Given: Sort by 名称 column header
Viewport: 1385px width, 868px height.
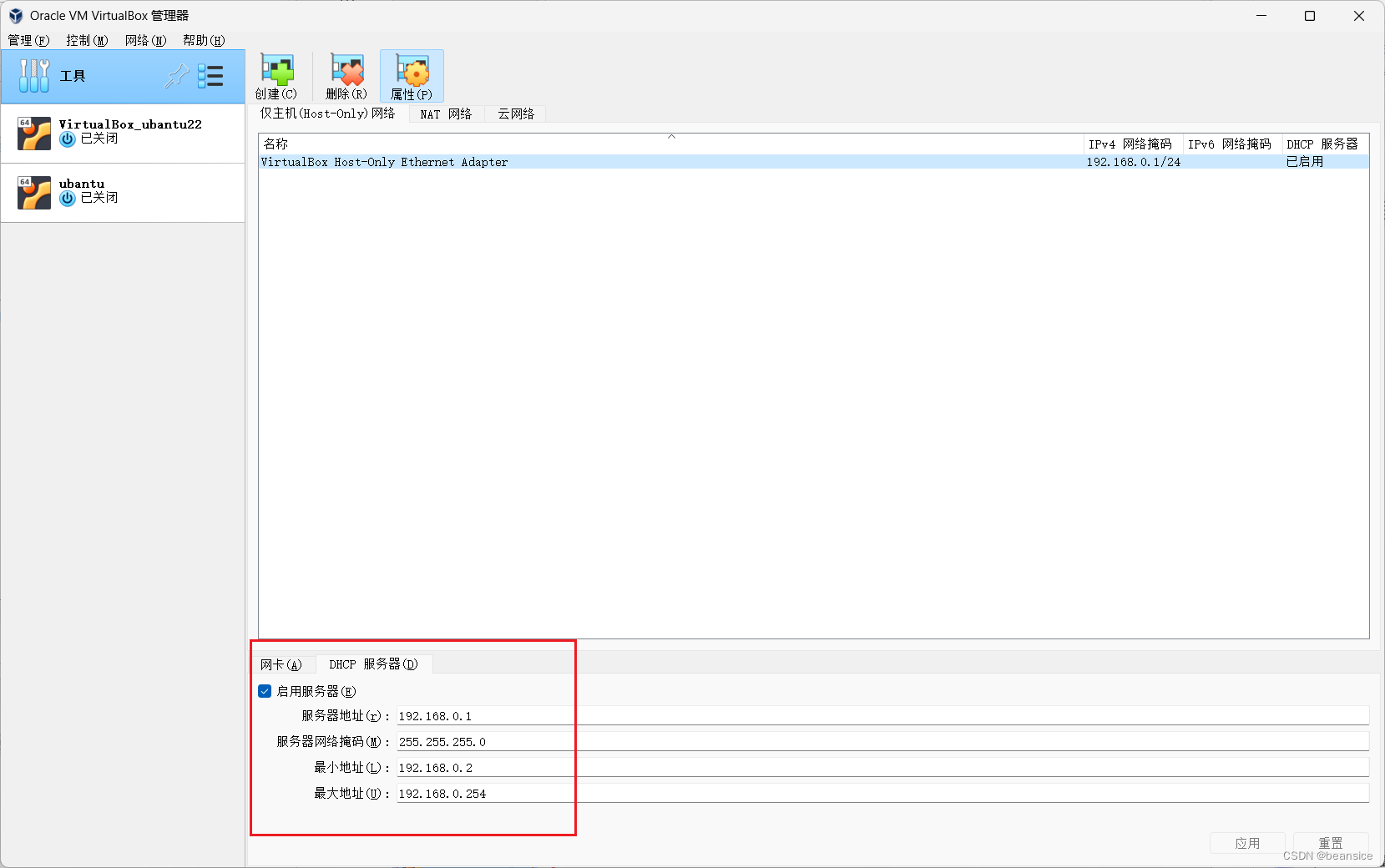Looking at the screenshot, I should 671,144.
